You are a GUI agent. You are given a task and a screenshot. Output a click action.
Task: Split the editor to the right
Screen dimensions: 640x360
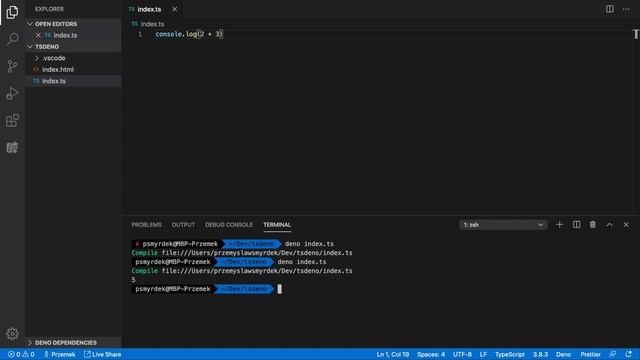(x=609, y=9)
